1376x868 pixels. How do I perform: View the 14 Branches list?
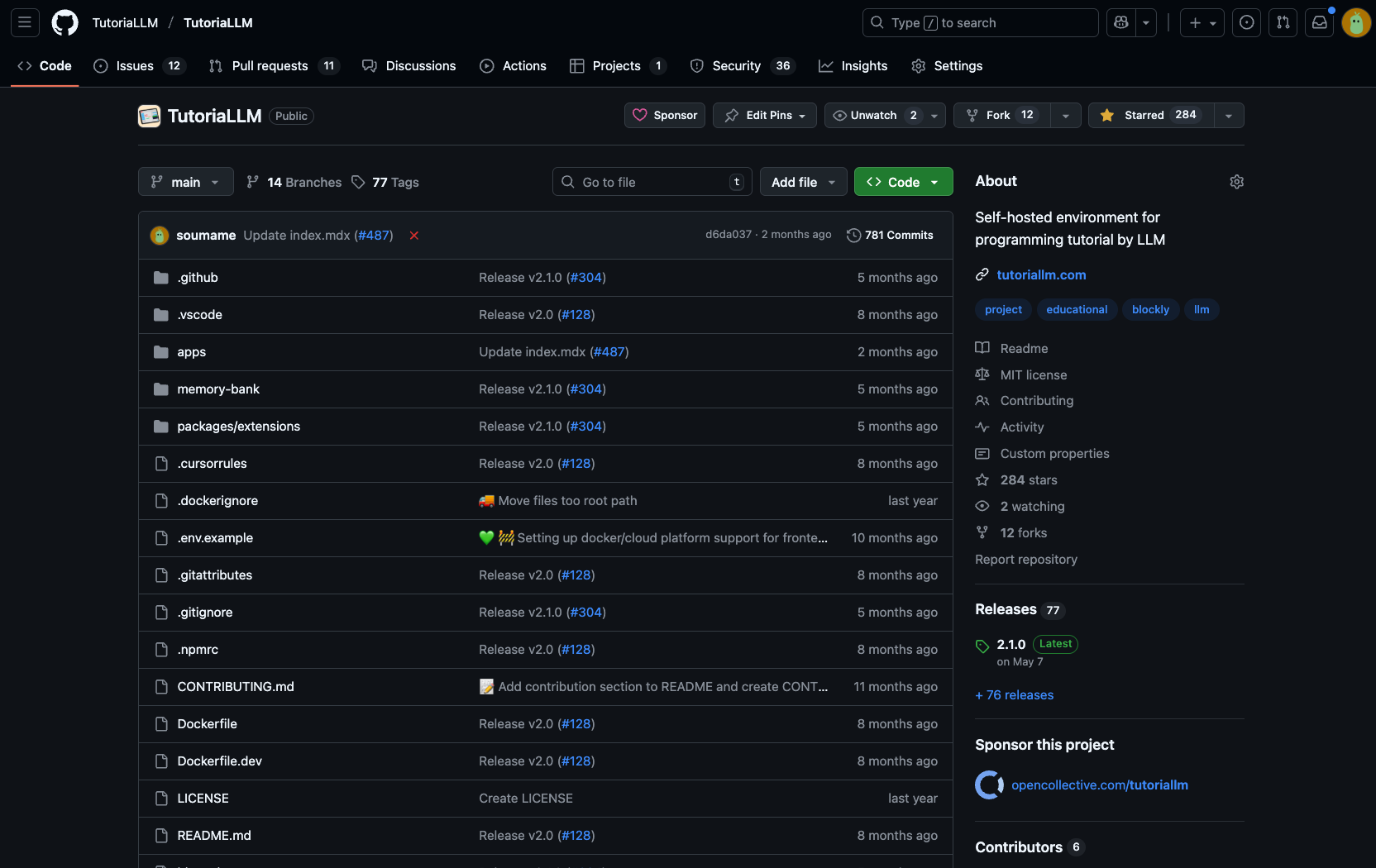(x=294, y=182)
